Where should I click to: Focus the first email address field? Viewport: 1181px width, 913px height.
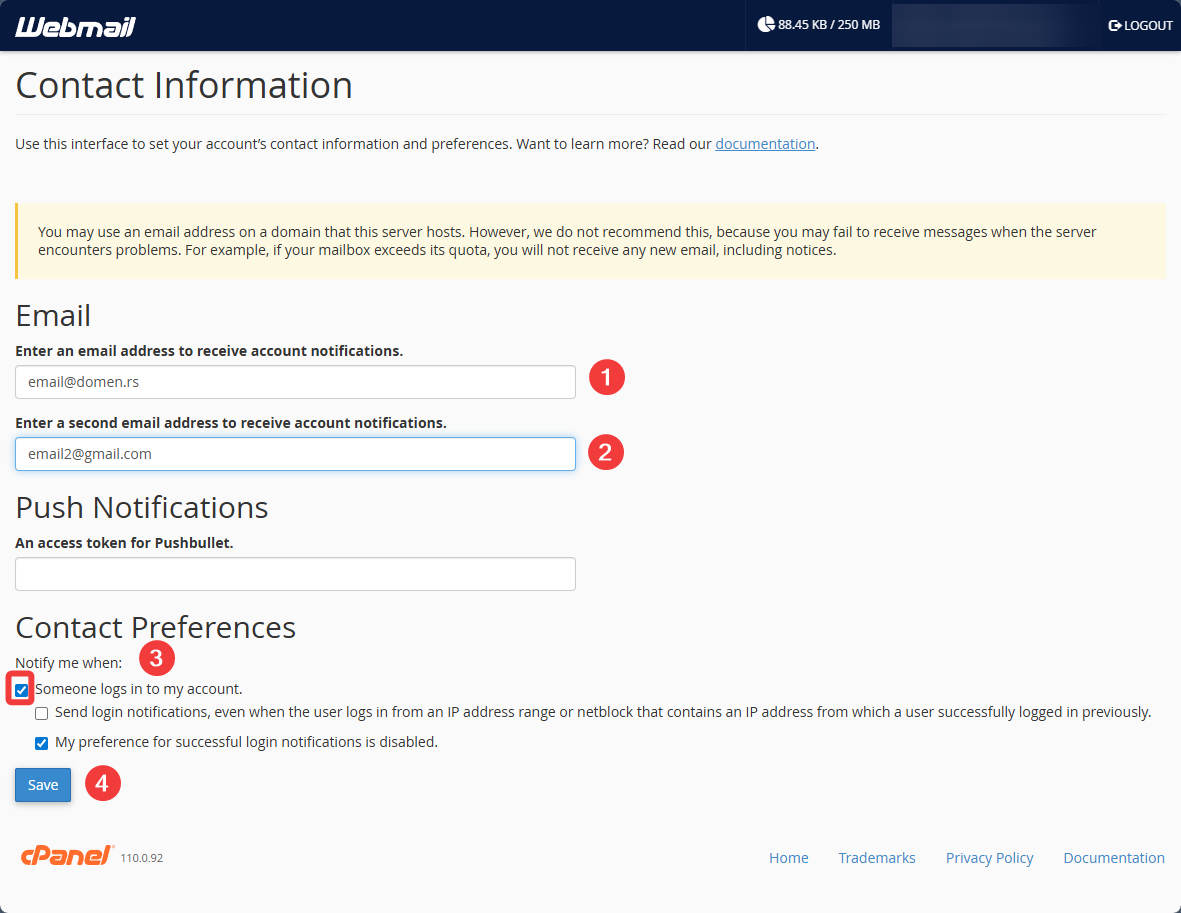[295, 382]
